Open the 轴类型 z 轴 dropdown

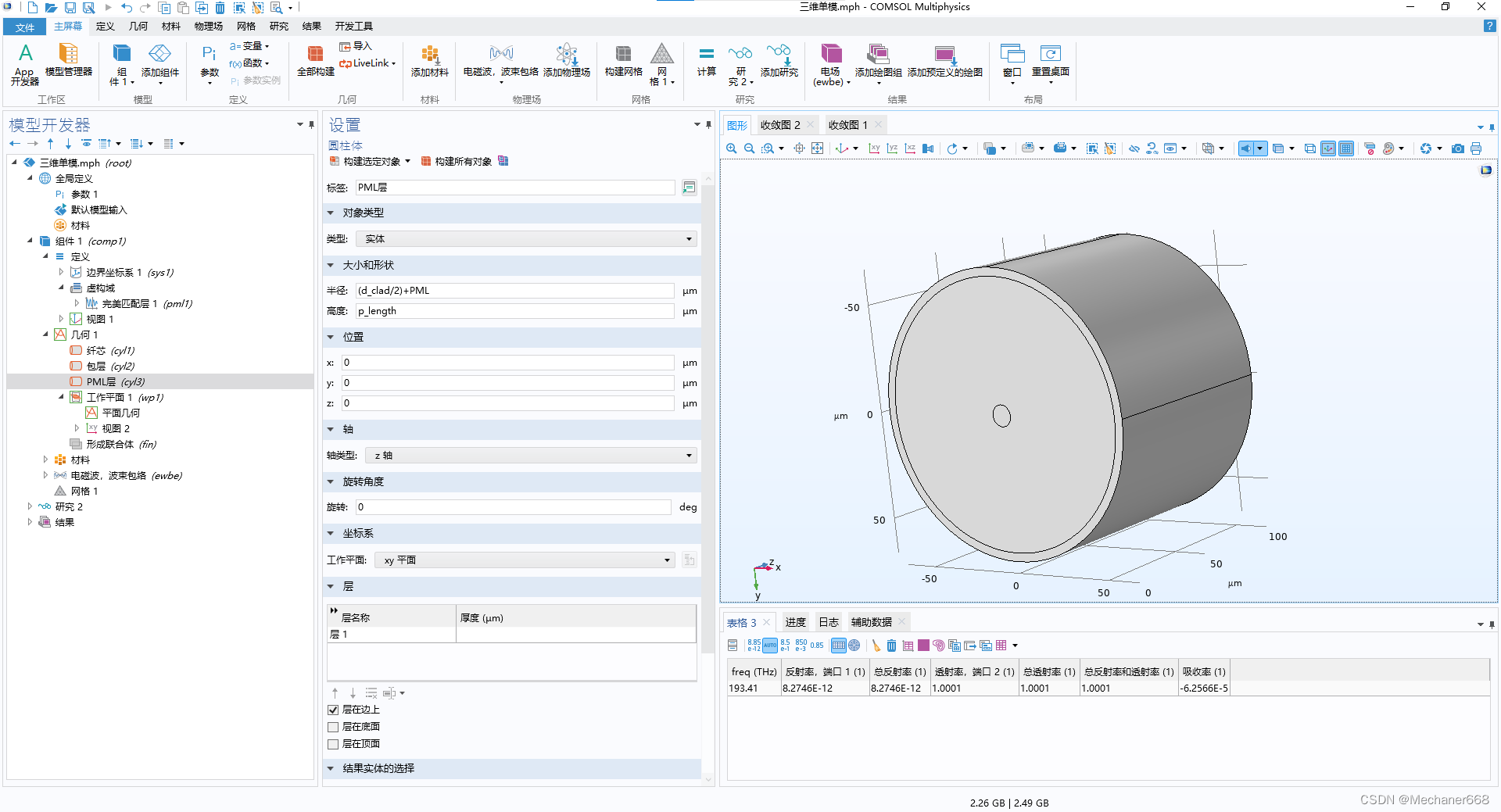(x=531, y=456)
